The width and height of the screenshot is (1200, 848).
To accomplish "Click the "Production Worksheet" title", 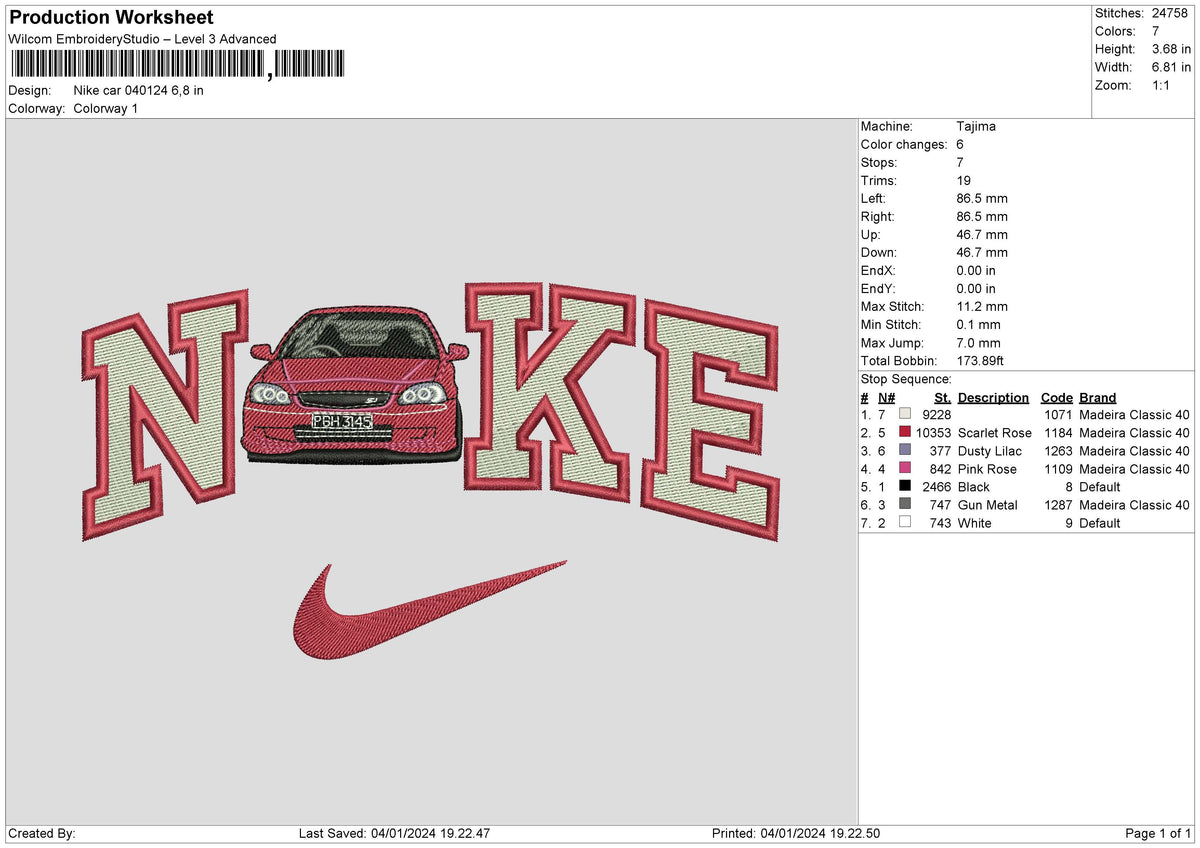I will (111, 18).
